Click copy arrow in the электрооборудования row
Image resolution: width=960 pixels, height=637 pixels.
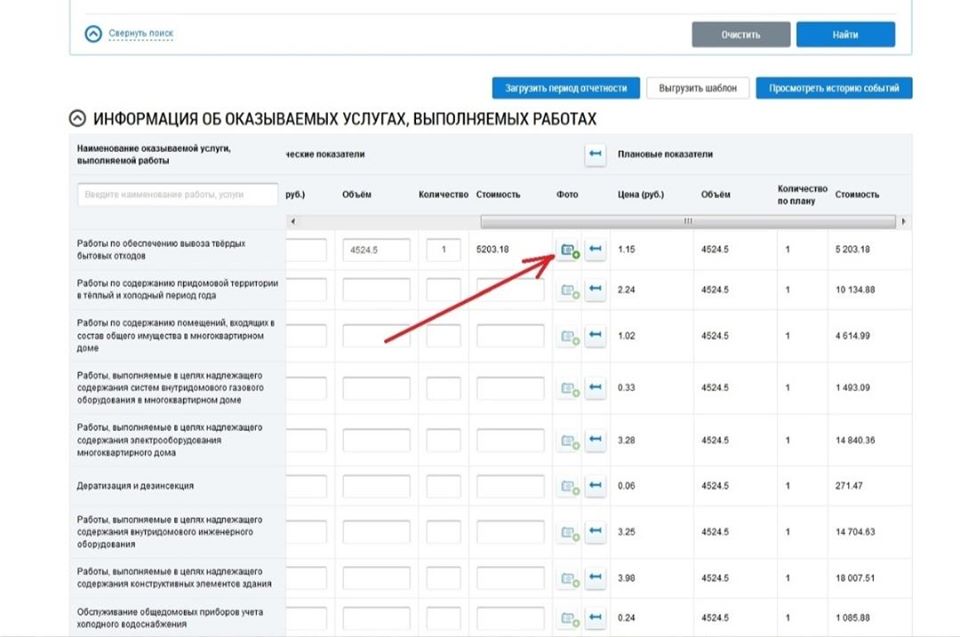[x=595, y=440]
